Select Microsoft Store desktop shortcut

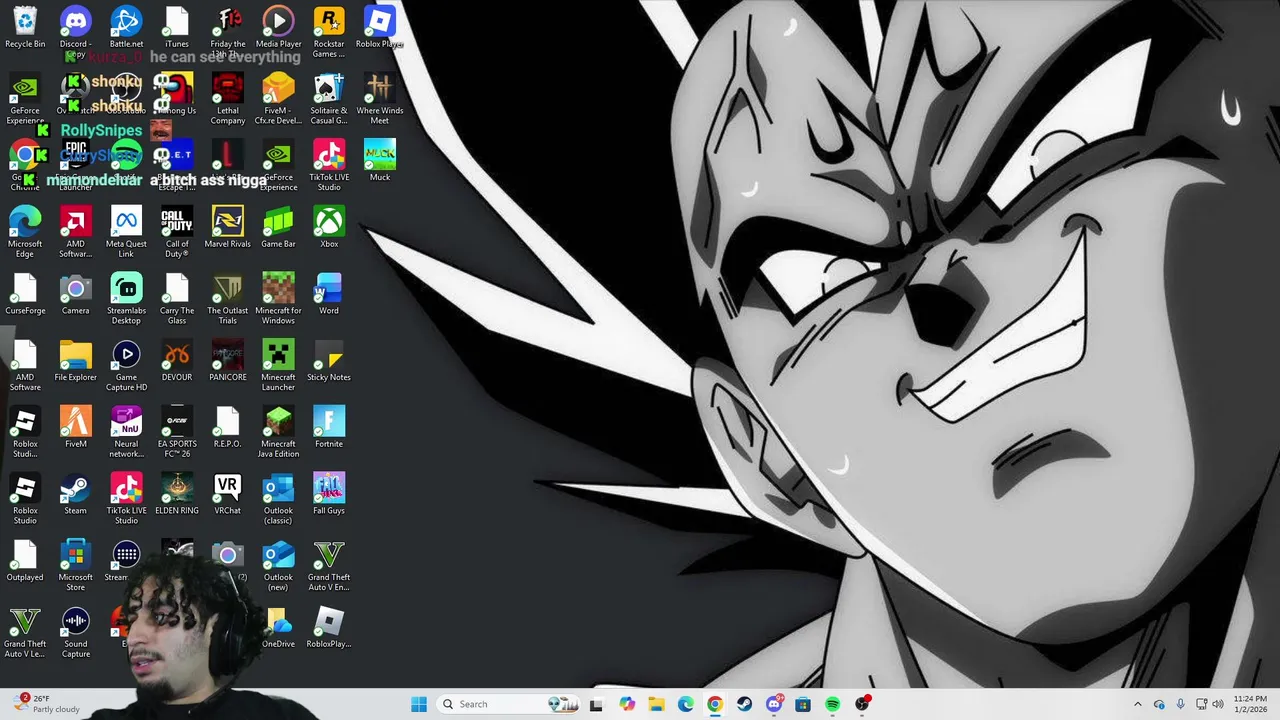coord(76,566)
